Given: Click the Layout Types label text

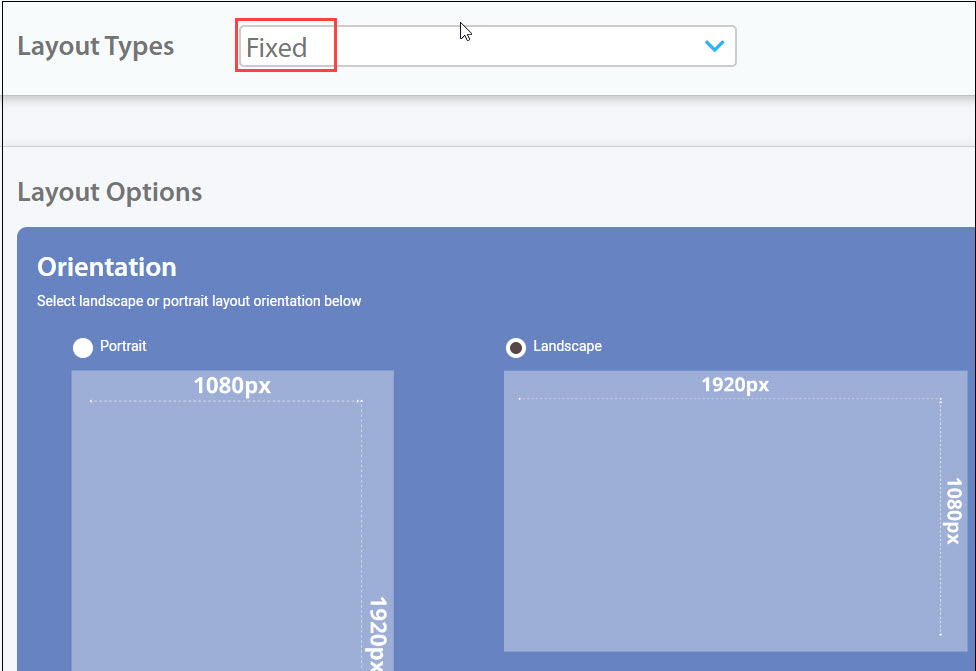Looking at the screenshot, I should pyautogui.click(x=95, y=46).
